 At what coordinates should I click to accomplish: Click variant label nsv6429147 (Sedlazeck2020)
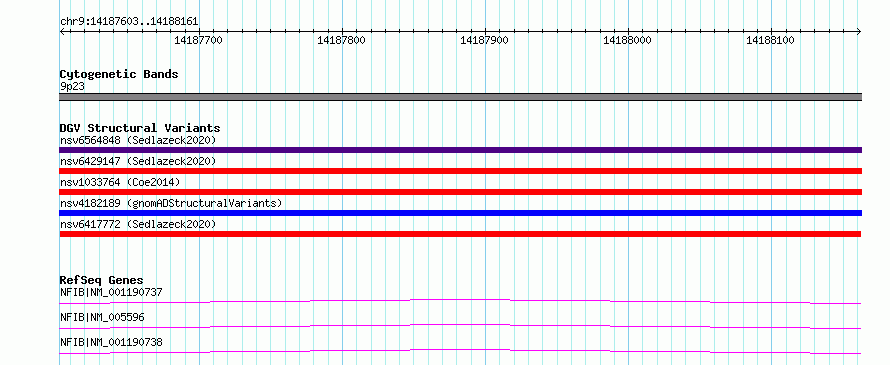[138, 161]
